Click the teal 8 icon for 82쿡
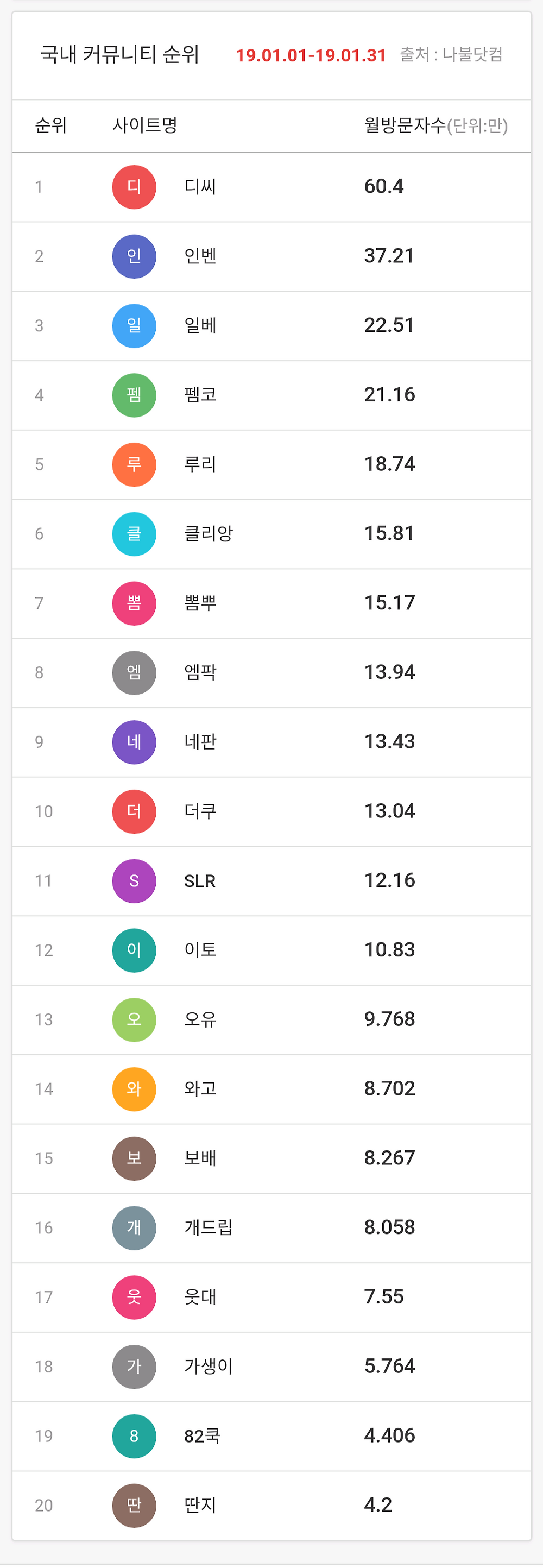543x1568 pixels. (x=134, y=1436)
